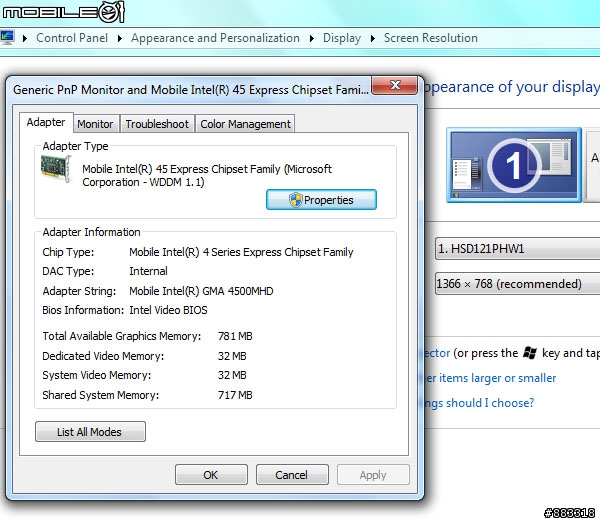Open the Color Management tab
Screen dimensions: 600x521
(x=245, y=124)
